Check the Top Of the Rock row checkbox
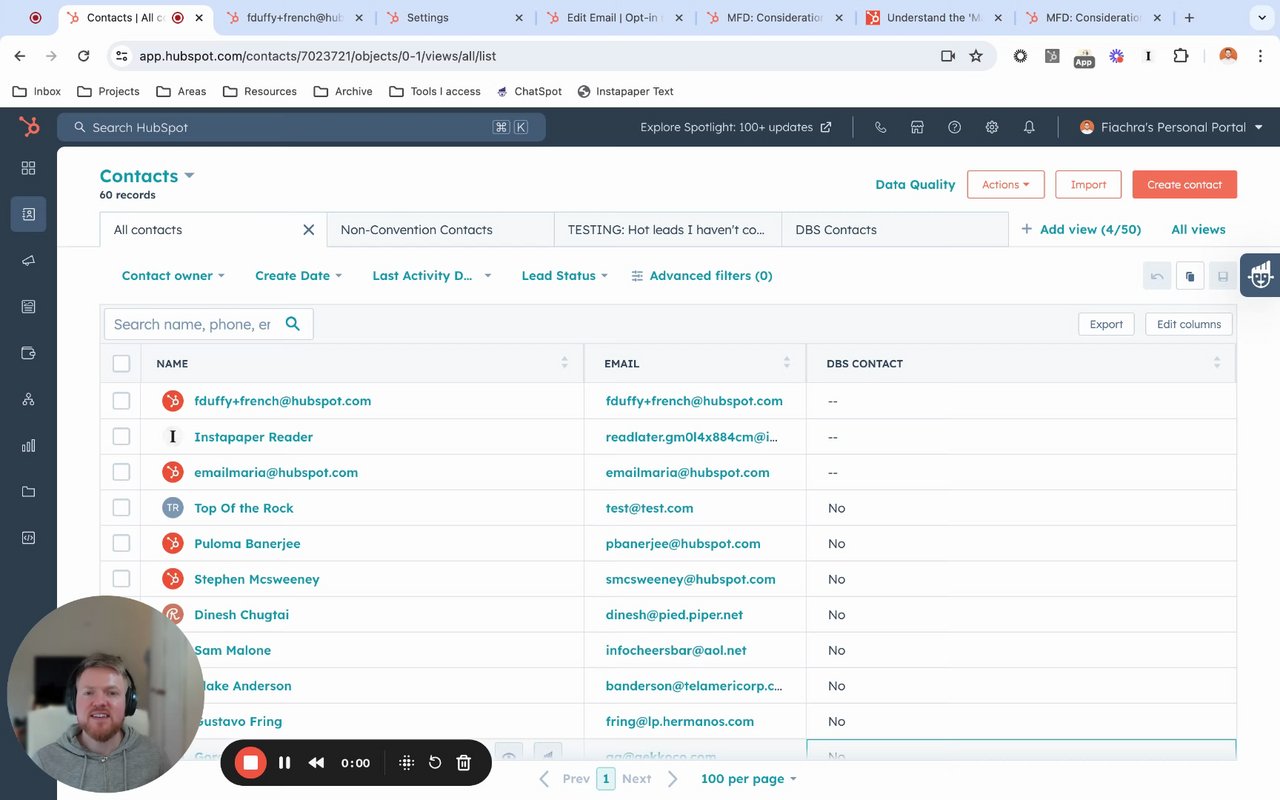 pos(121,508)
